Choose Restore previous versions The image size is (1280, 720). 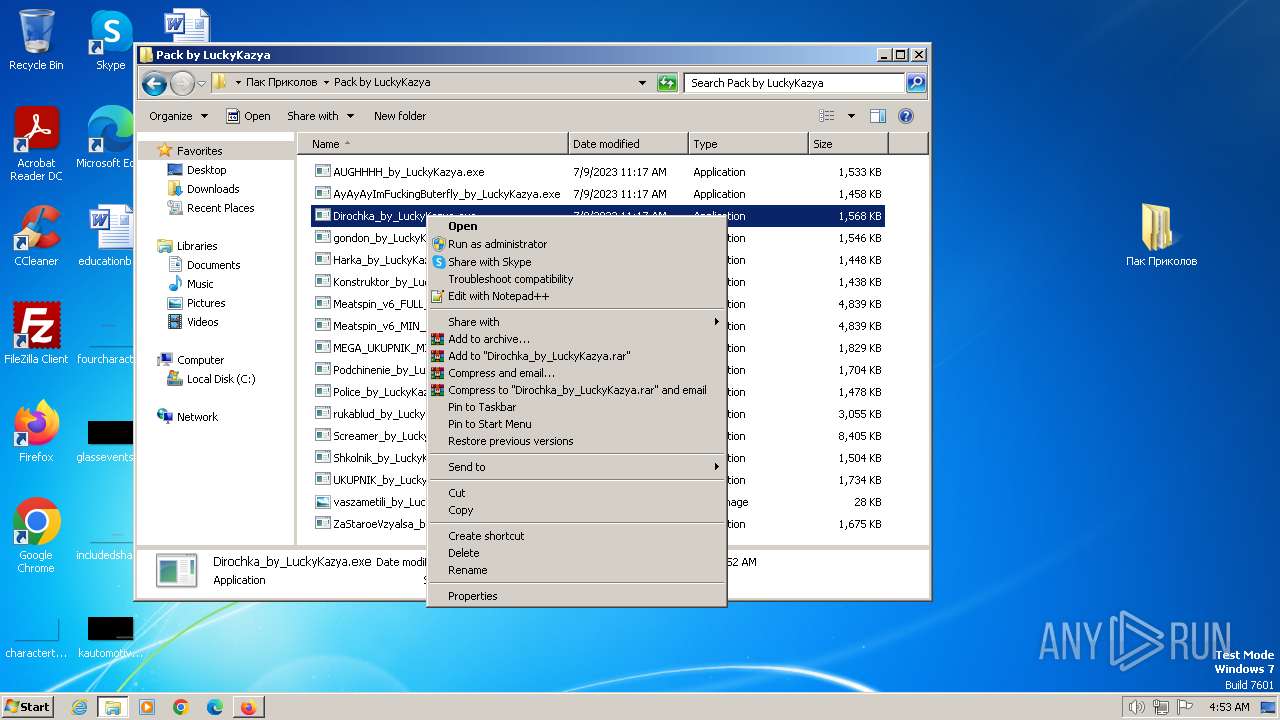pyautogui.click(x=576, y=441)
